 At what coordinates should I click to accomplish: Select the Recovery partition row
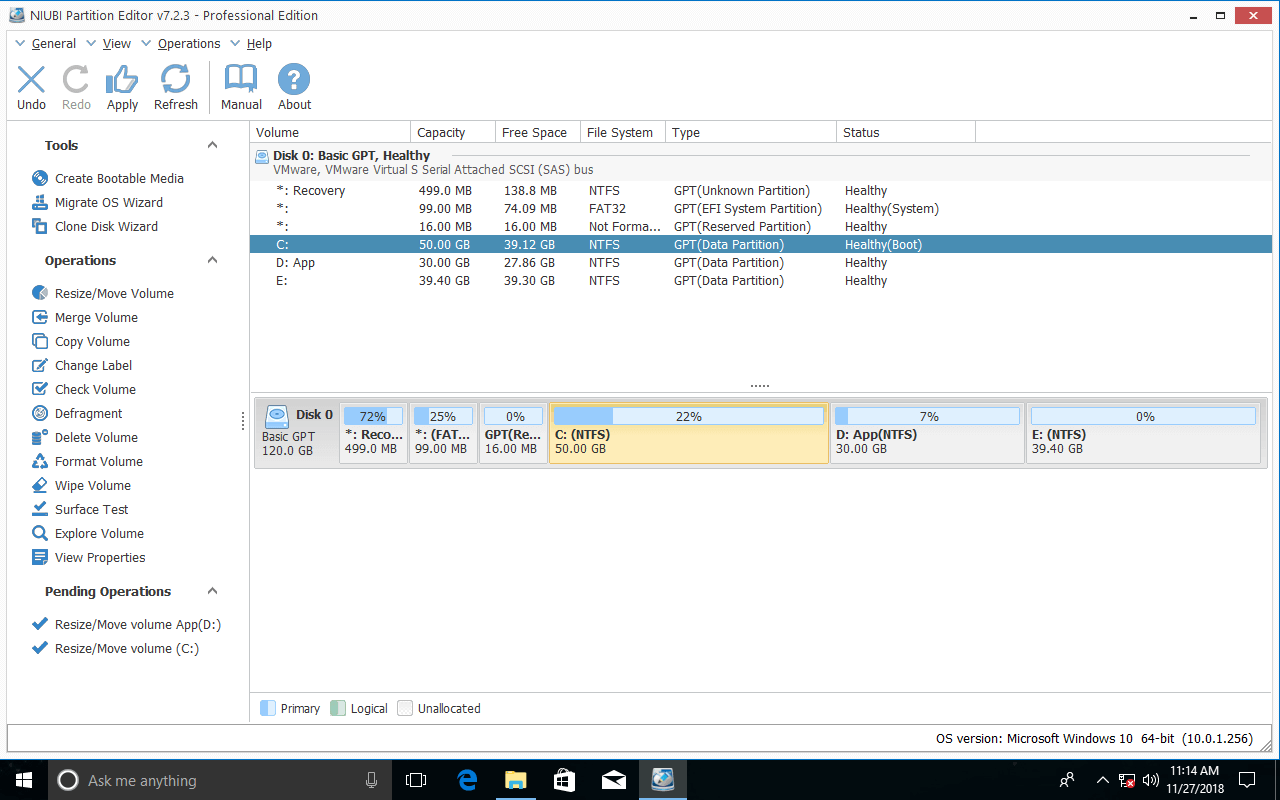[761, 190]
